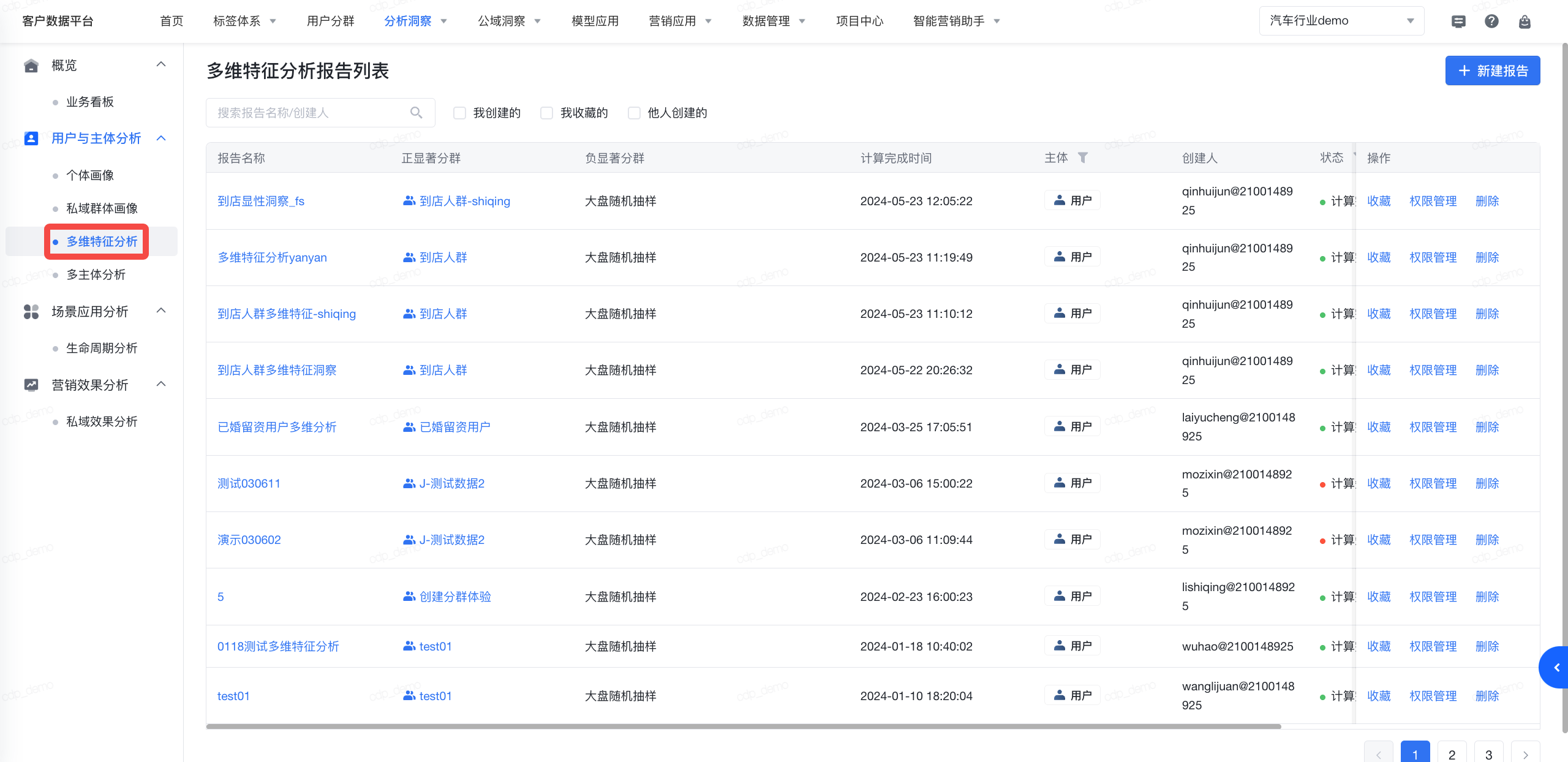
Task: Go to previous page arrow
Action: [1379, 753]
